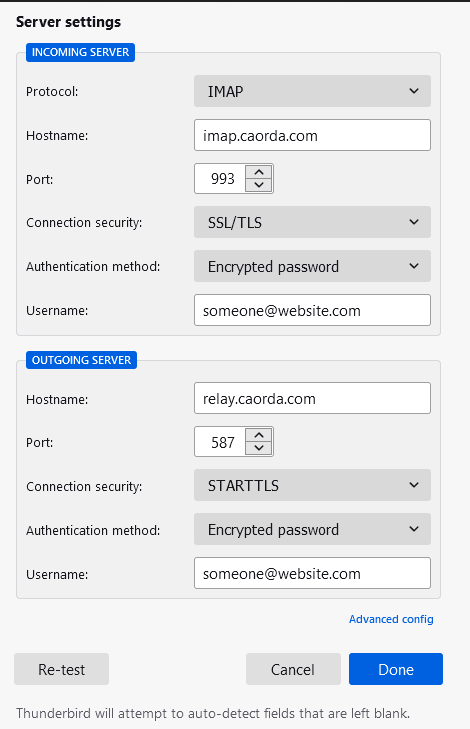Open incoming authentication method dropdown
Viewport: 470px width, 729px height.
pyautogui.click(x=312, y=266)
